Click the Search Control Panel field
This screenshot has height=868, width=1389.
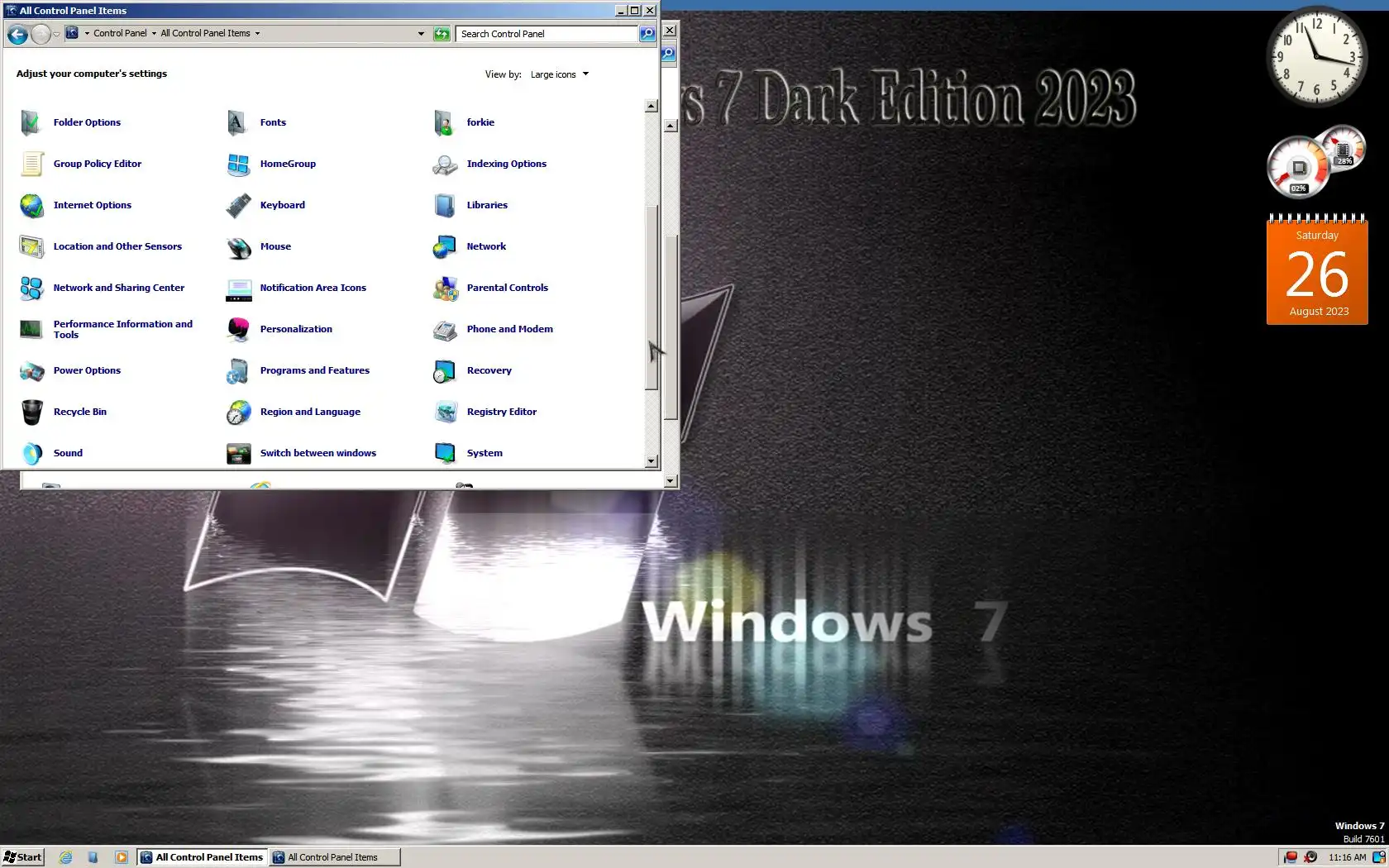point(547,34)
